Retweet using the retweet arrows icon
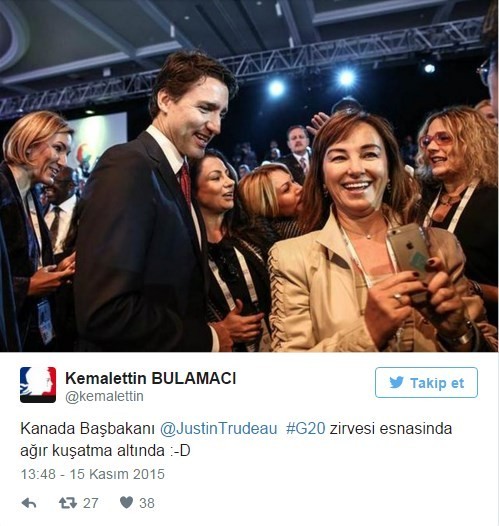The height and width of the screenshot is (526, 499). pyautogui.click(x=68, y=503)
